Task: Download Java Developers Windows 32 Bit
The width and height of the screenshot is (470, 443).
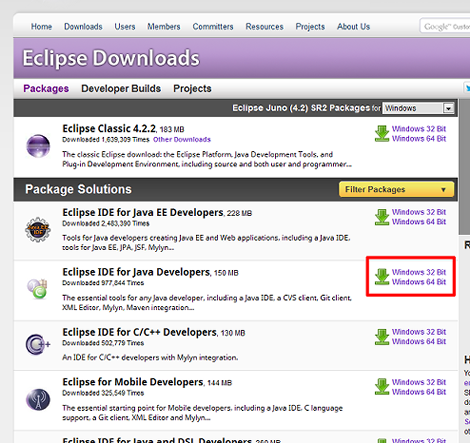Action: tap(419, 272)
